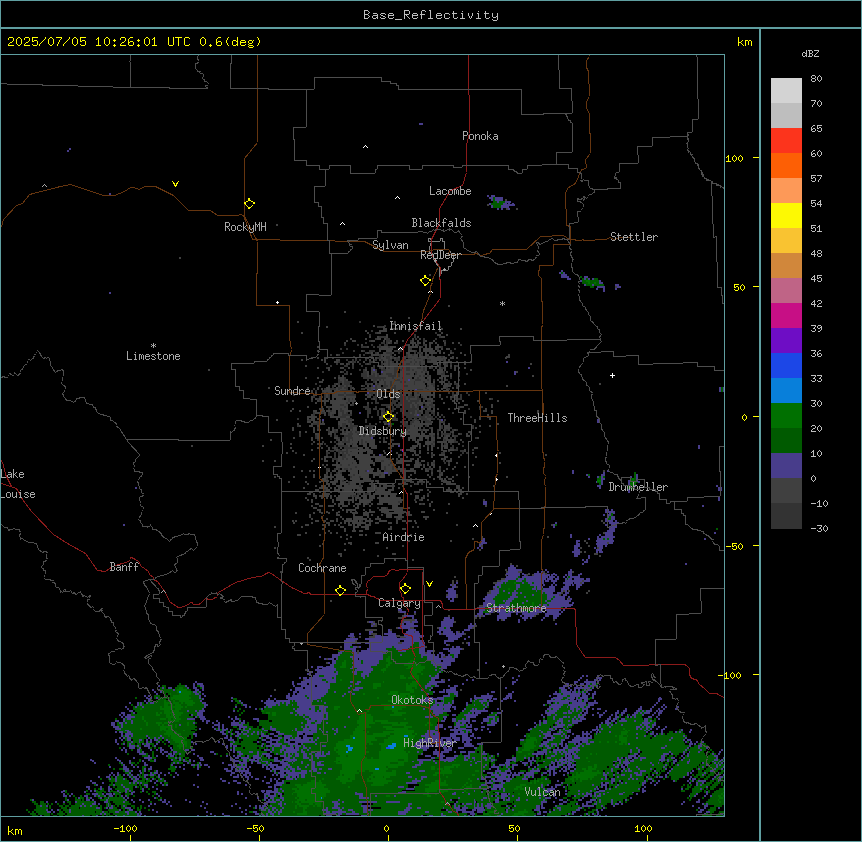The height and width of the screenshot is (842, 862).
Task: Click the -30 value in dBZ legend
Action: (x=819, y=528)
